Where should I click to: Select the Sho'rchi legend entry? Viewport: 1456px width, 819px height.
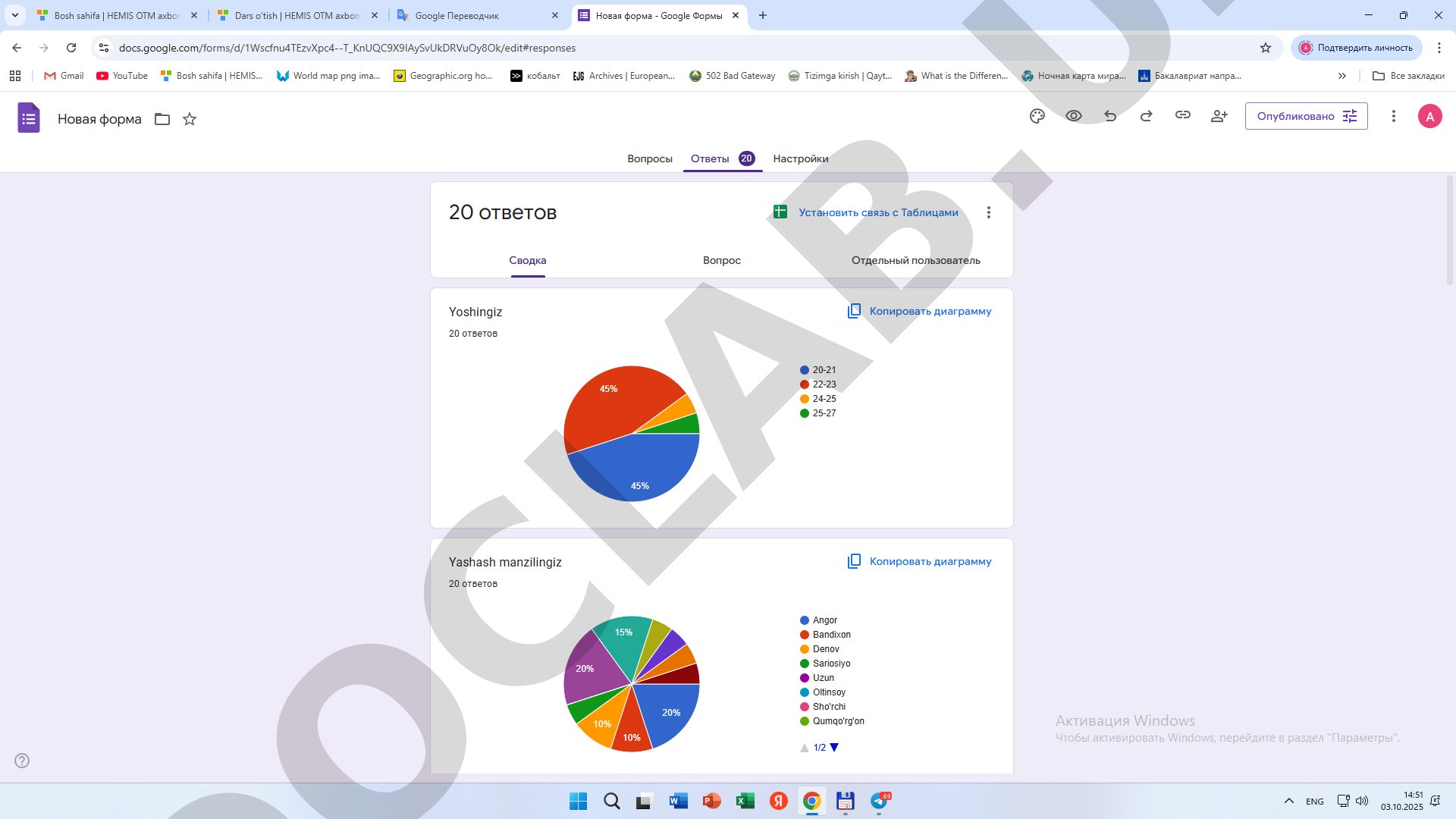pyautogui.click(x=823, y=707)
